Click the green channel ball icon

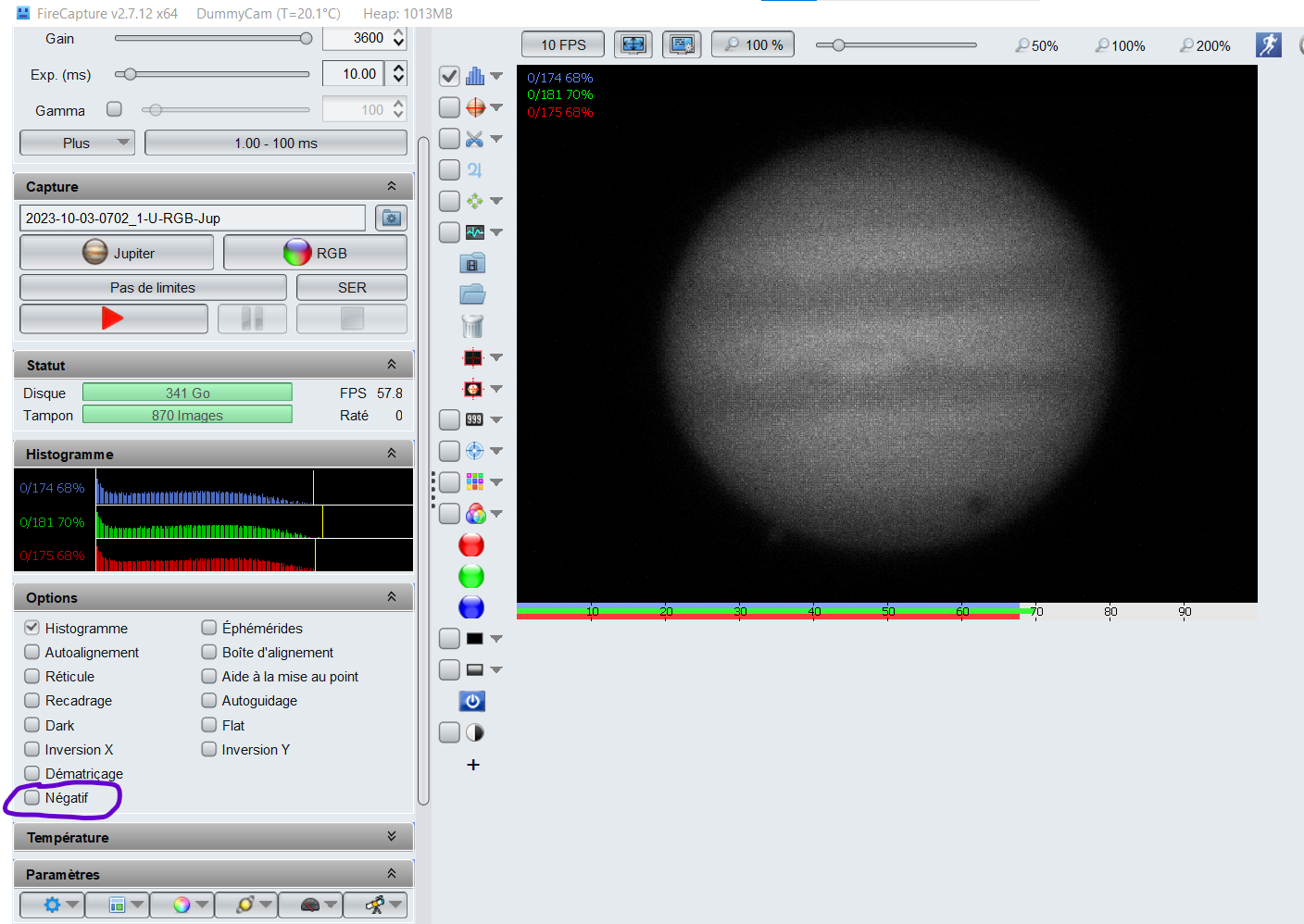point(471,577)
